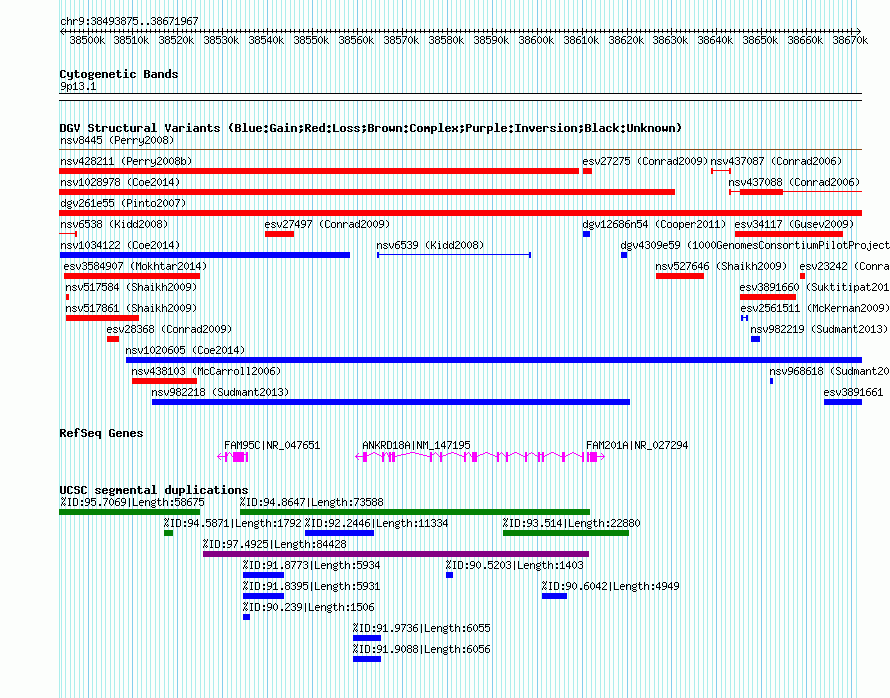The width and height of the screenshot is (890, 698).
Task: Click the green 94.8647% ID duplication bar
Action: pos(415,512)
